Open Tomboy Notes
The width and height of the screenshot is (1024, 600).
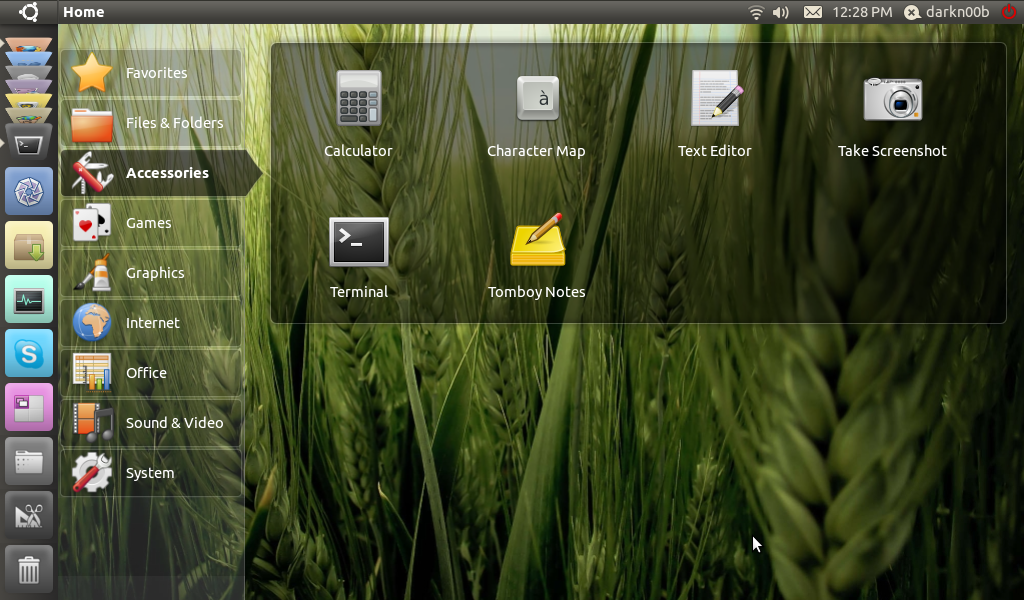click(x=537, y=242)
